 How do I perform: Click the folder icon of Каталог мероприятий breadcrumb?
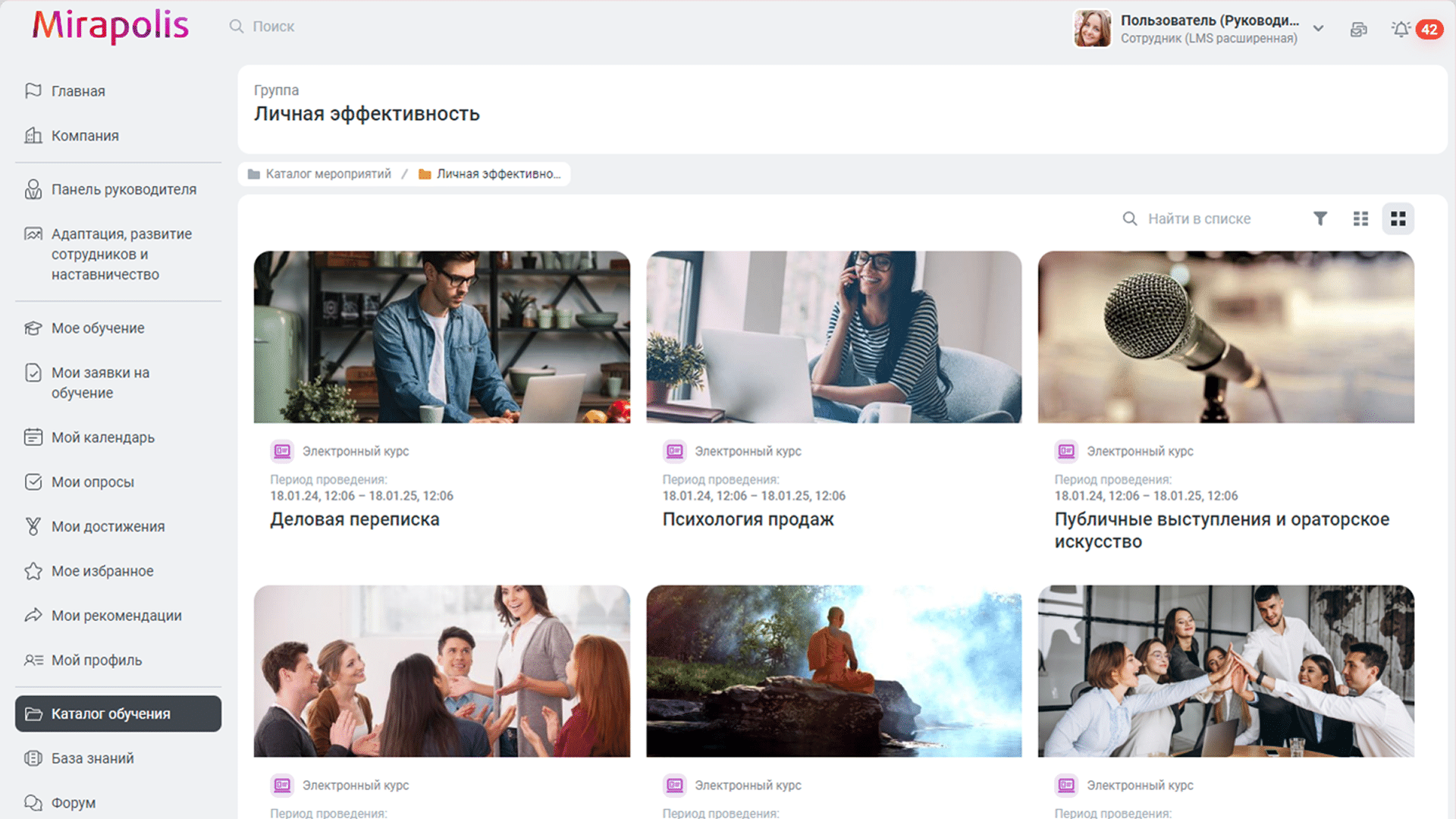254,174
